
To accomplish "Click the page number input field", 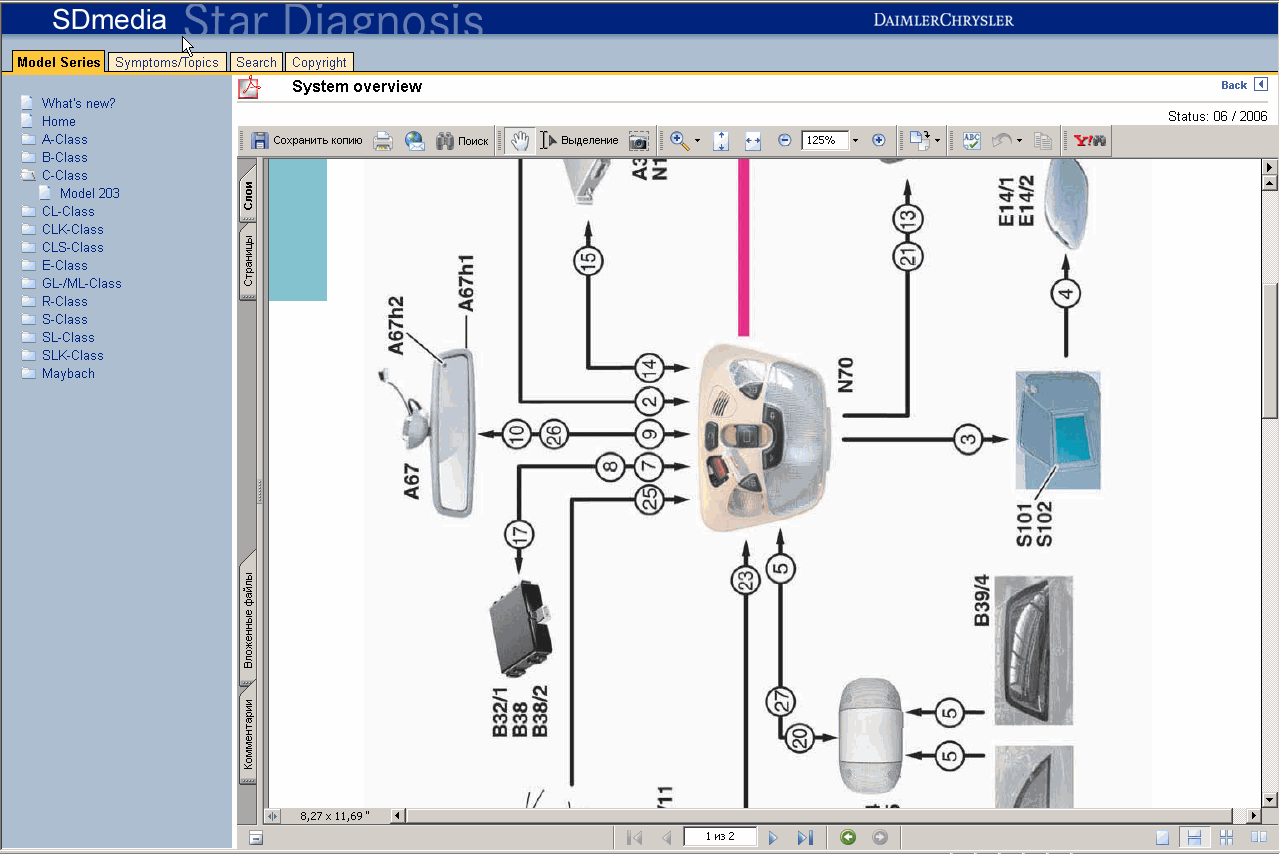I will click(719, 837).
